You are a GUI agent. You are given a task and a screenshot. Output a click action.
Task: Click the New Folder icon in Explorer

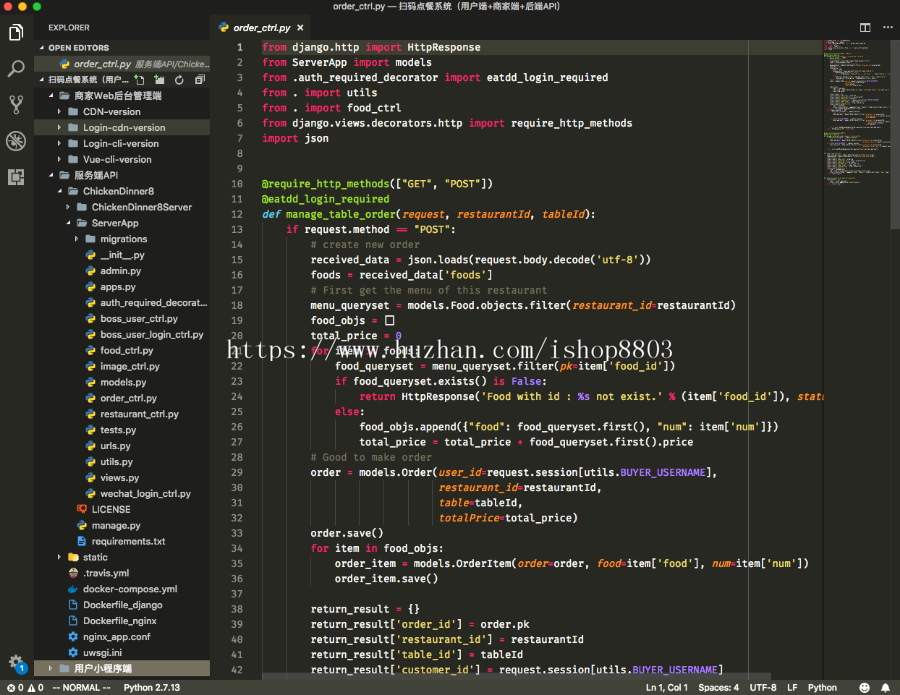pos(158,80)
